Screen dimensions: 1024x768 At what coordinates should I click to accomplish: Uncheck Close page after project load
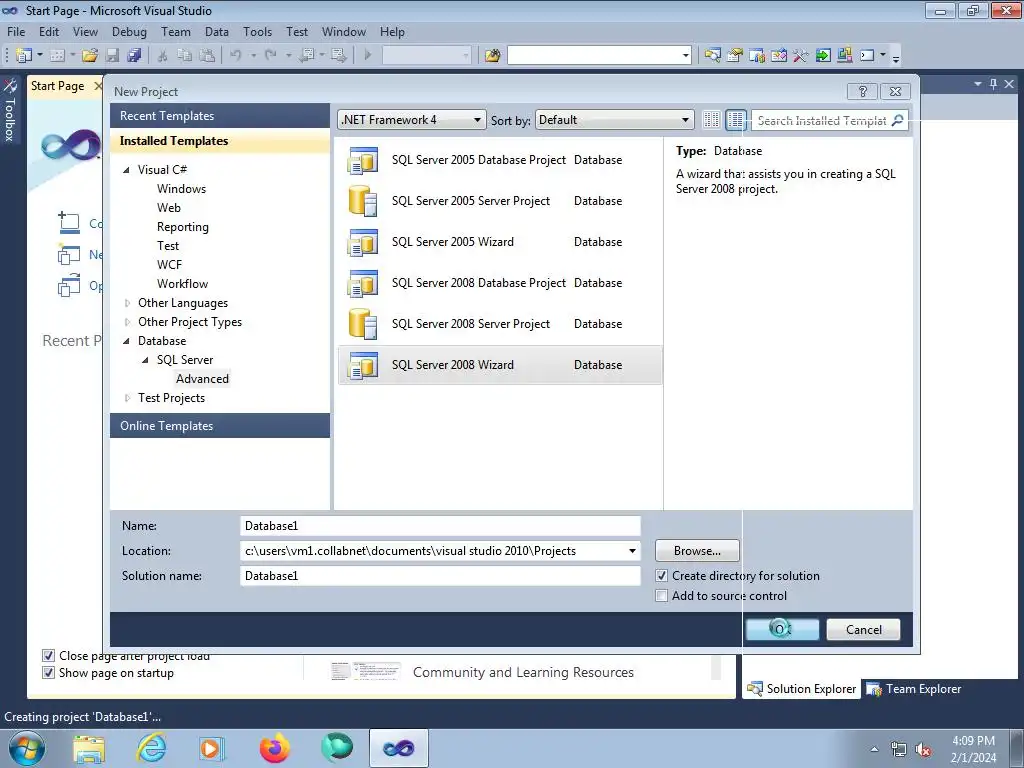coord(48,655)
